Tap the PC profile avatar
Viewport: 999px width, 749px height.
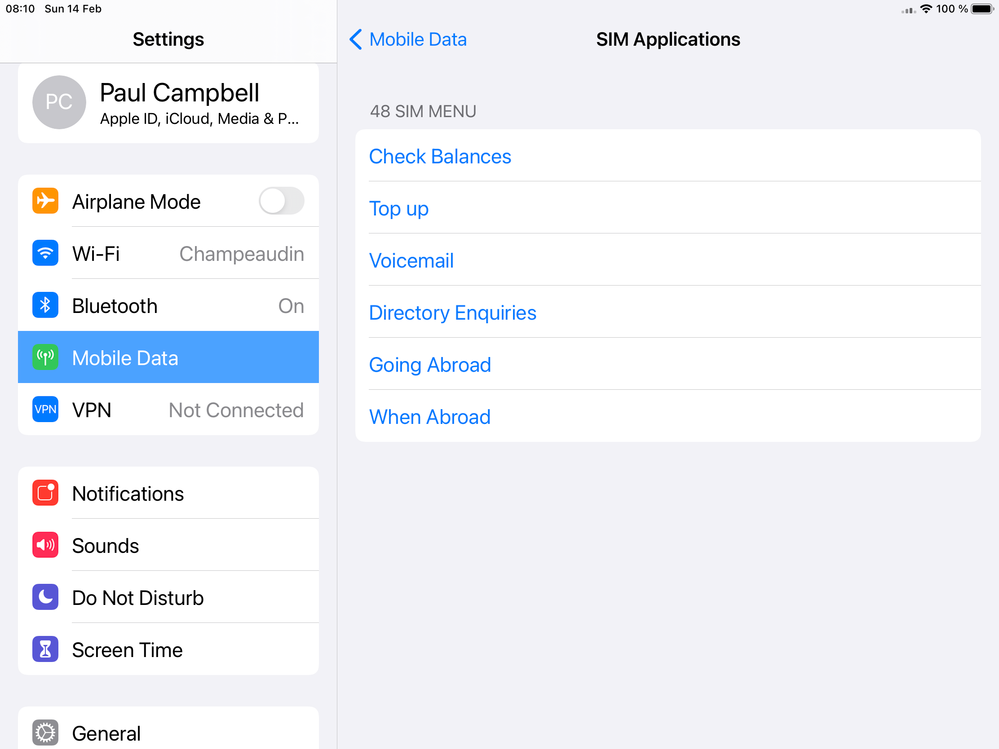point(59,103)
